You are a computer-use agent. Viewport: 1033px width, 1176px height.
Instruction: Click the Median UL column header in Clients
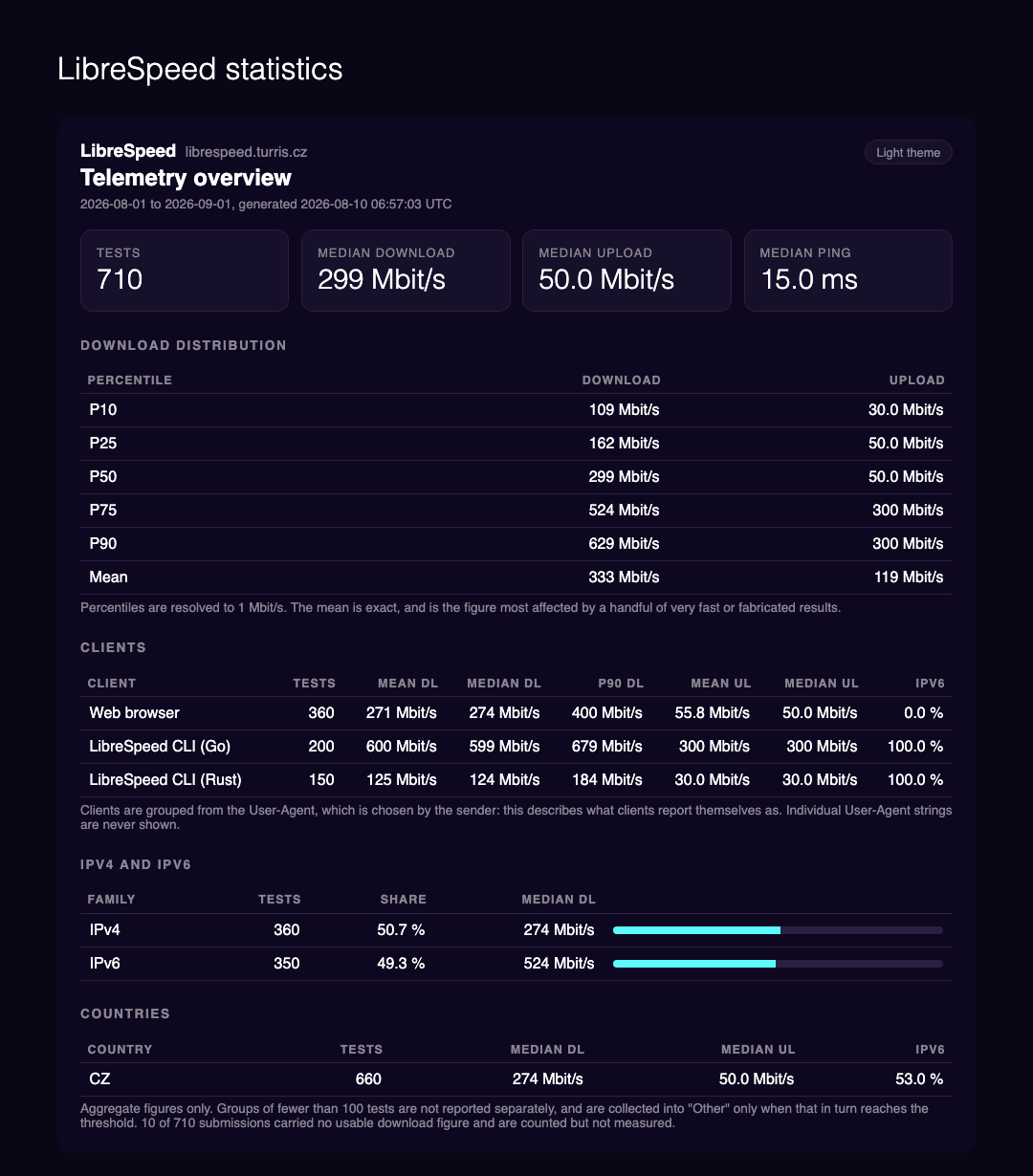coord(822,684)
